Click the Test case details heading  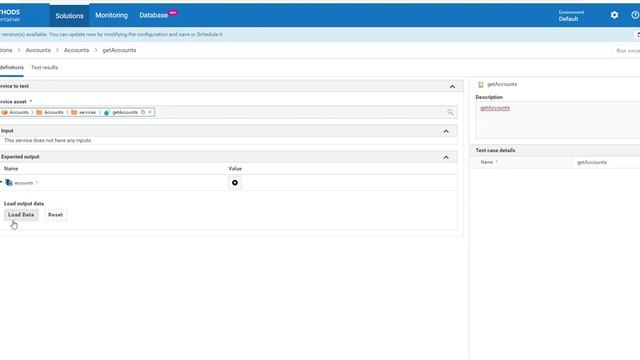(x=495, y=150)
